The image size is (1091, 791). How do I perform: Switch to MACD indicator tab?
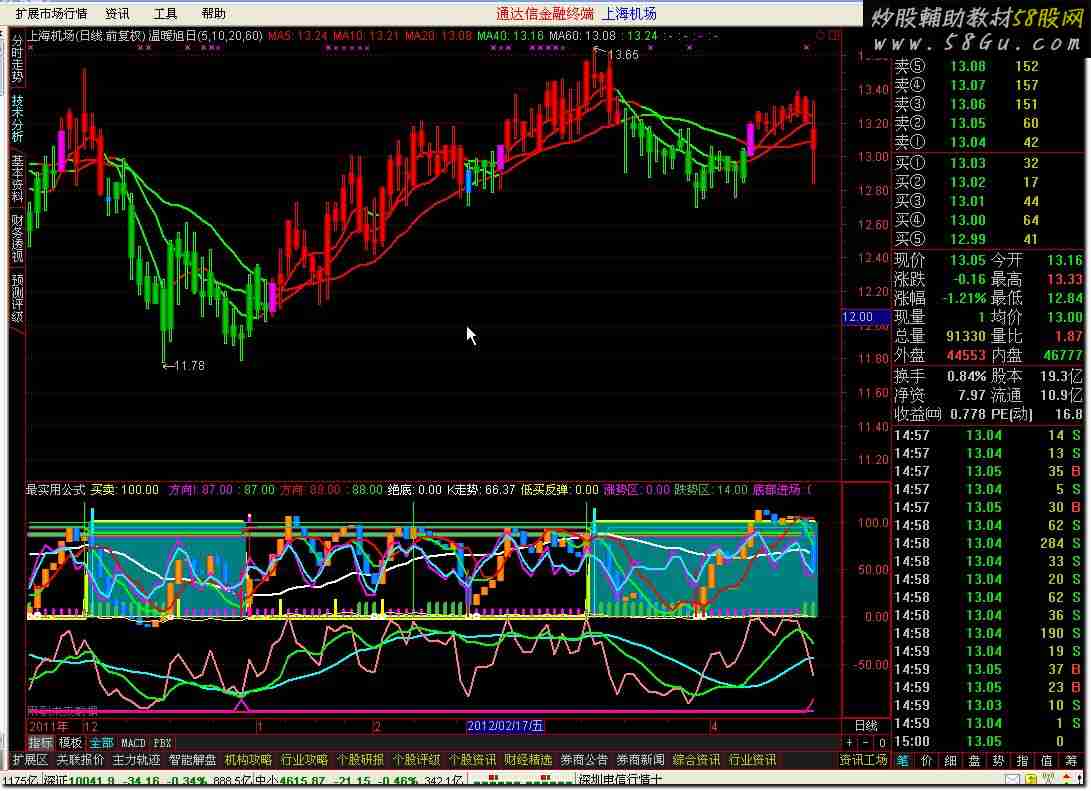coord(133,743)
